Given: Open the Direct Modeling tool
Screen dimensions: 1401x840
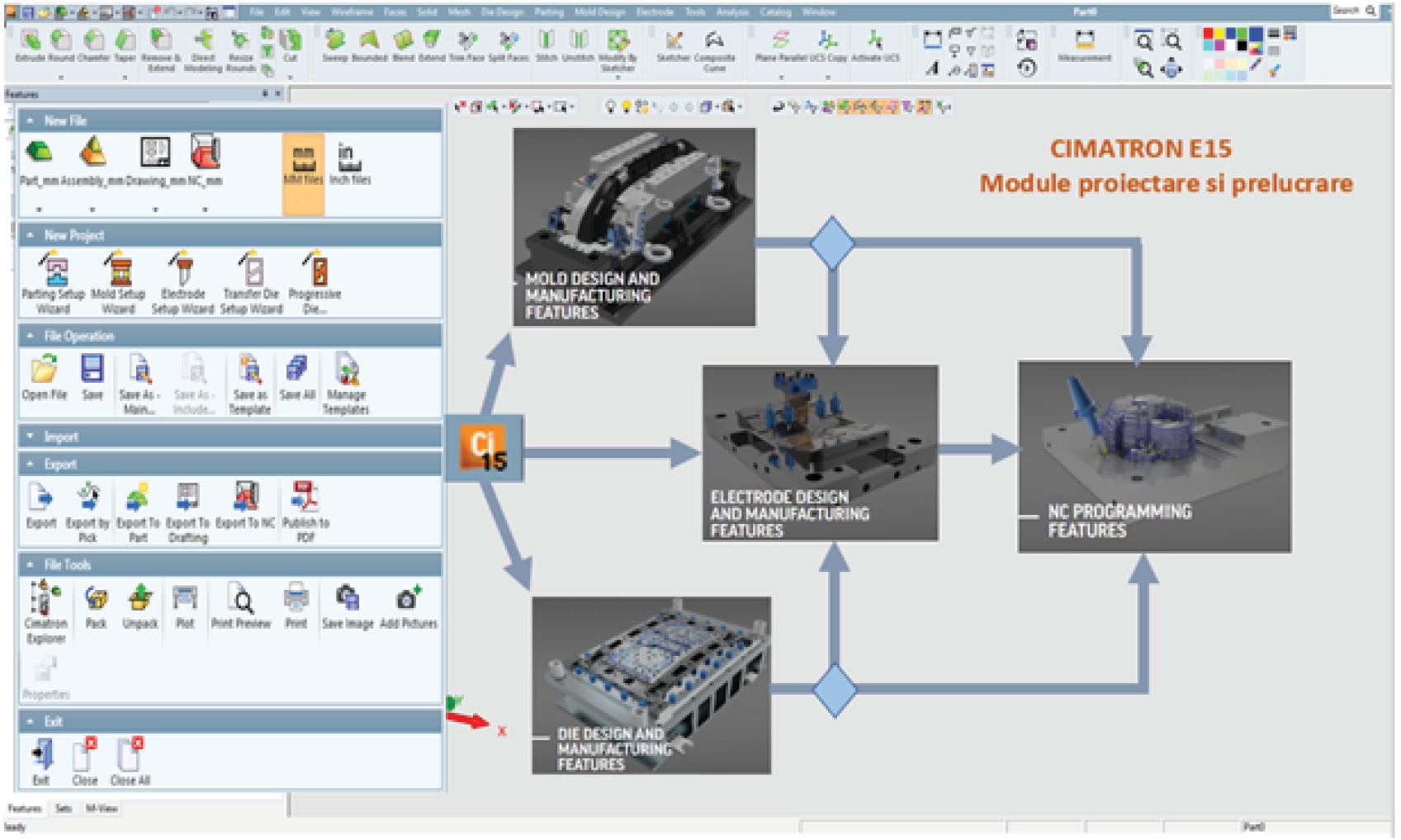Looking at the screenshot, I should [203, 50].
